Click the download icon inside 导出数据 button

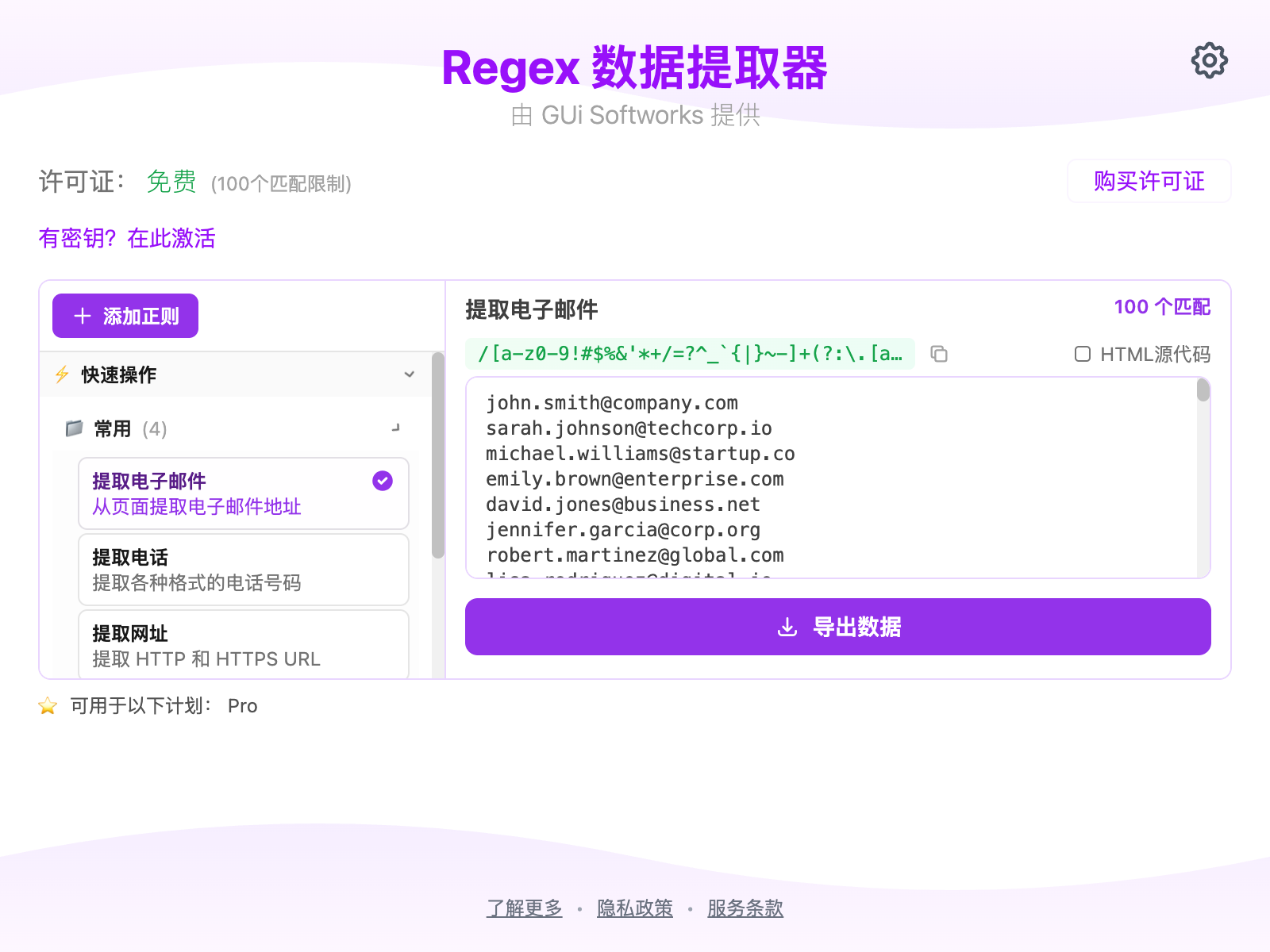coord(787,627)
